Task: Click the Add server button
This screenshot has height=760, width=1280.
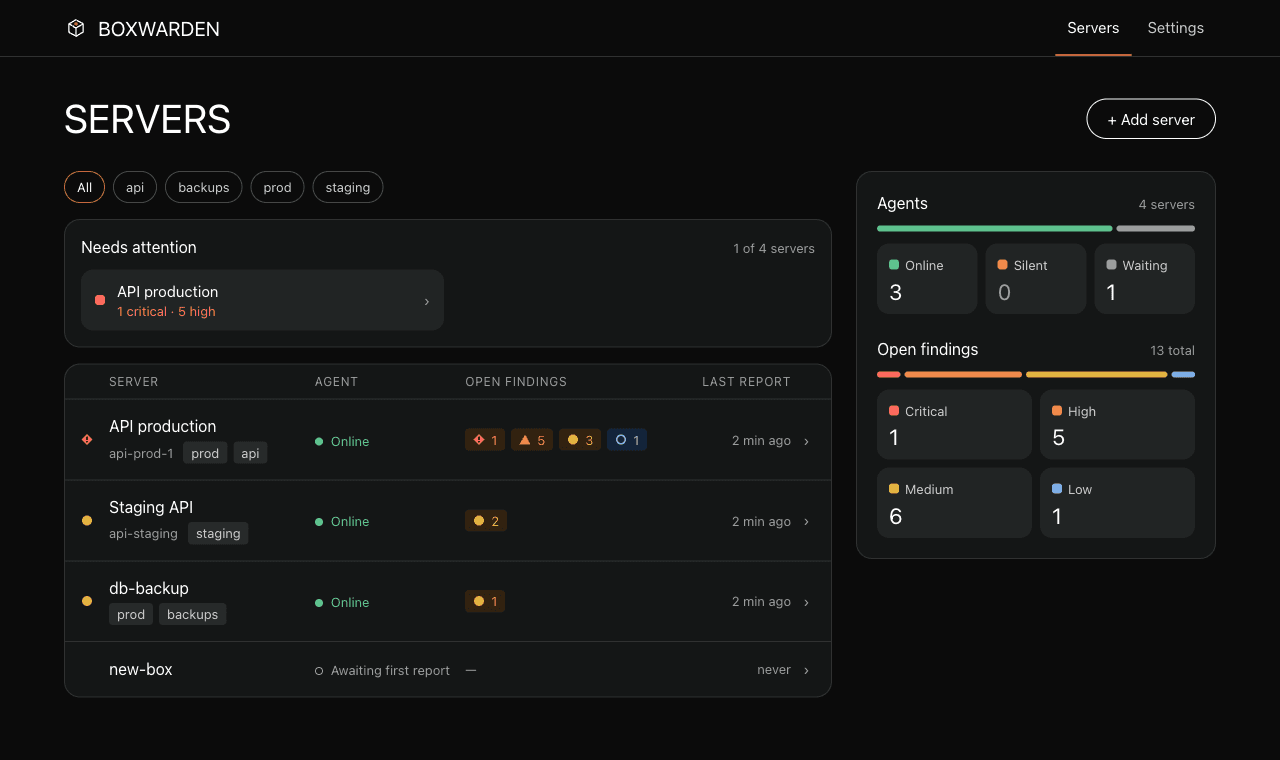Action: point(1151,119)
